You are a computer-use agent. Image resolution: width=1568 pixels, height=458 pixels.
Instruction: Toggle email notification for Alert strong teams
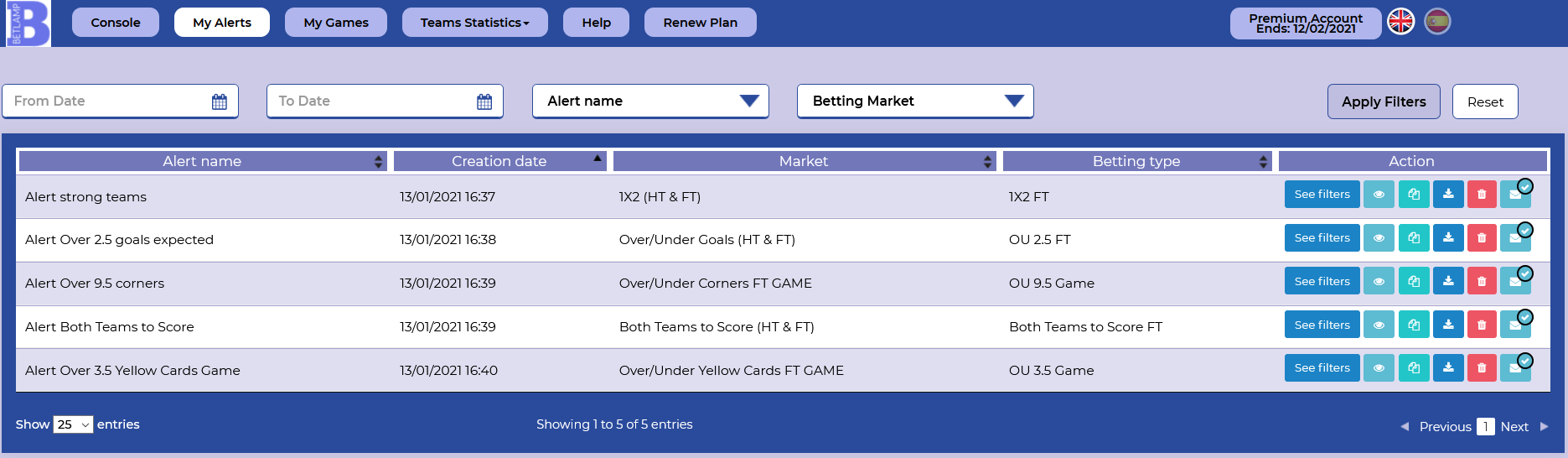click(1516, 195)
